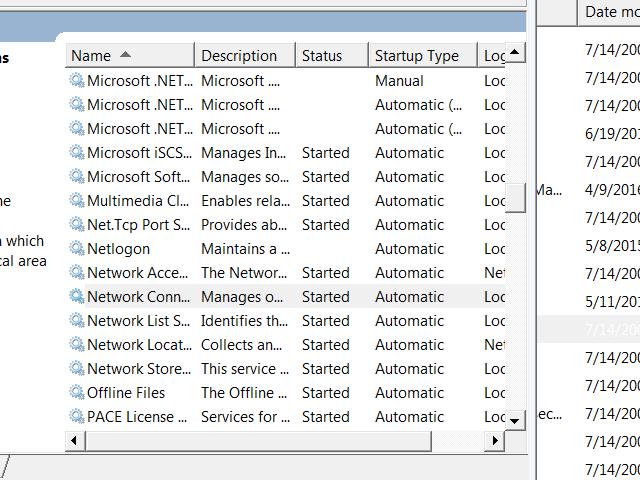Click the 6/19/201 date in Explorer window
The height and width of the screenshot is (480, 640).
click(612, 133)
